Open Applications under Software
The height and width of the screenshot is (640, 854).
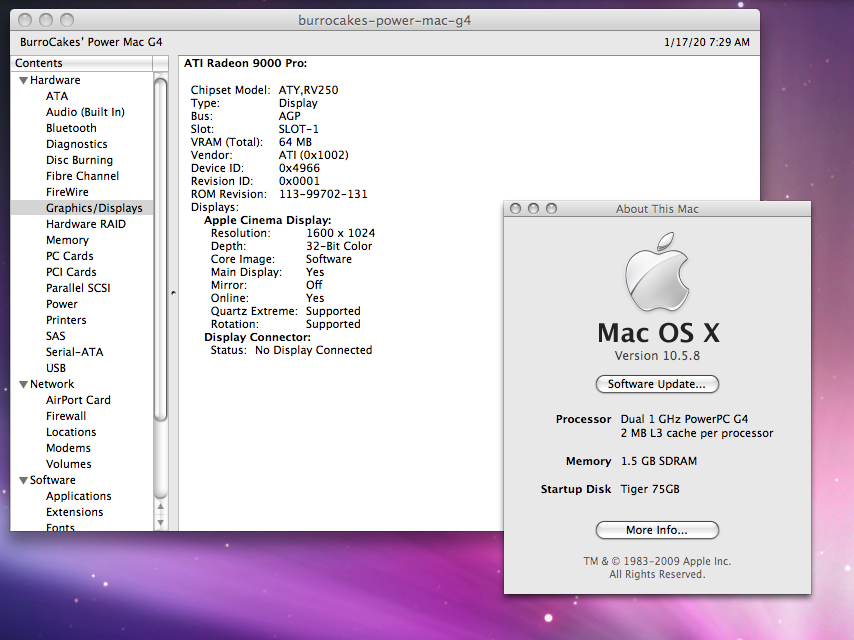pyautogui.click(x=78, y=496)
